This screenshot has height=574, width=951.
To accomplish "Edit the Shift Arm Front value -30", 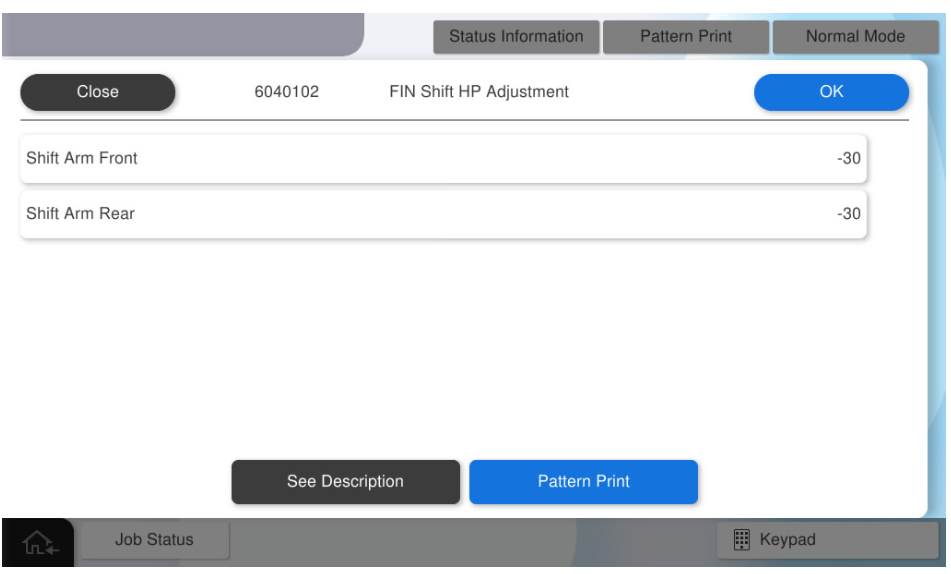I will point(848,158).
